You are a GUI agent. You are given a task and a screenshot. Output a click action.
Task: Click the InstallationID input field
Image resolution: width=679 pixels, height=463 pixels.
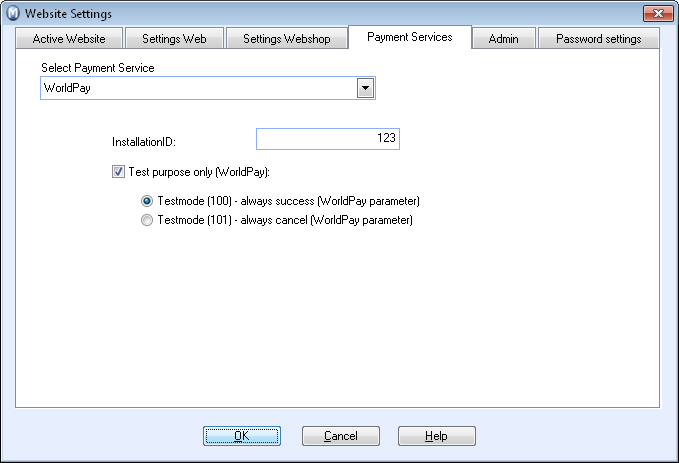click(328, 139)
